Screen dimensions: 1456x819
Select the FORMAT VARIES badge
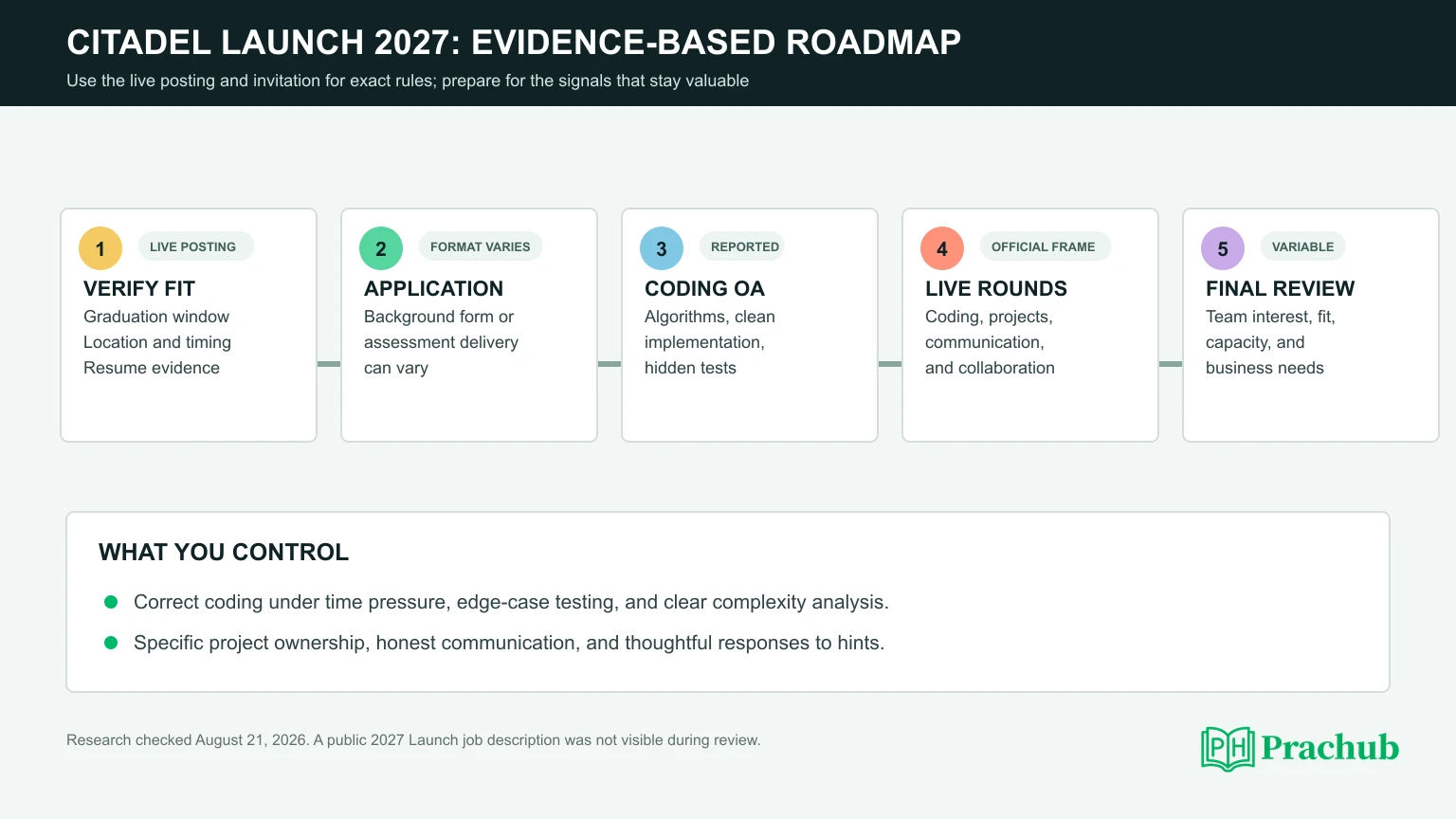481,246
